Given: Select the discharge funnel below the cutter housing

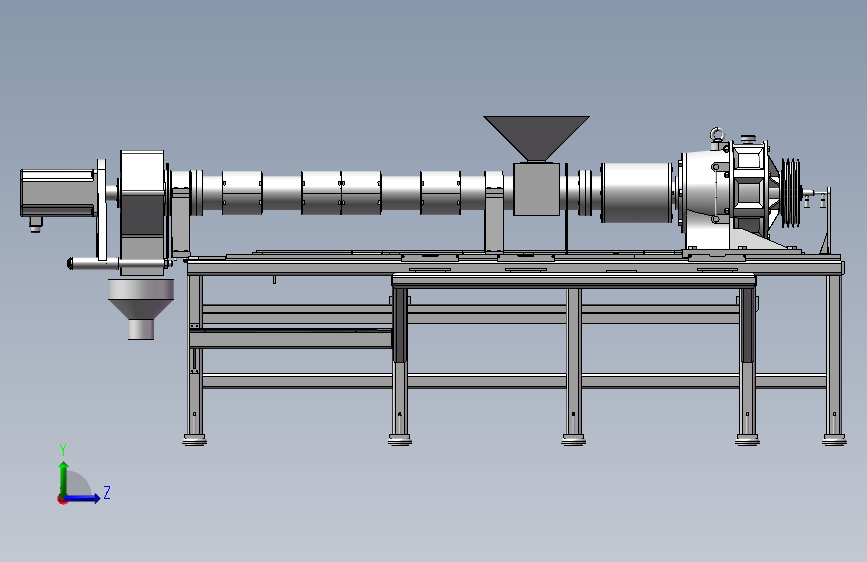Looking at the screenshot, I should (x=141, y=308).
